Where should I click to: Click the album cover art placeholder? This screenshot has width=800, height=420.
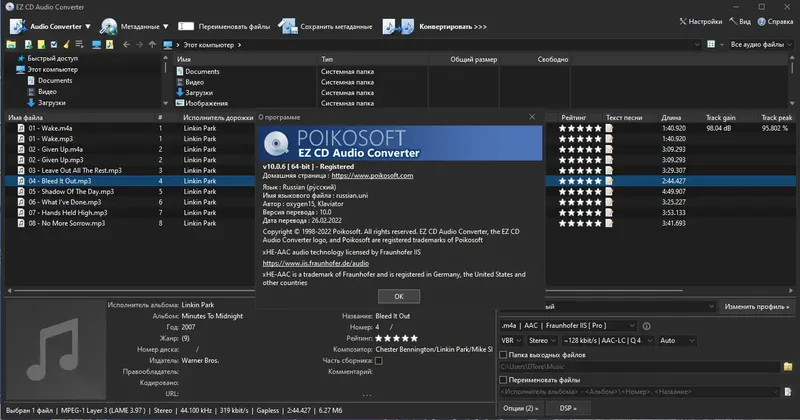pos(56,350)
